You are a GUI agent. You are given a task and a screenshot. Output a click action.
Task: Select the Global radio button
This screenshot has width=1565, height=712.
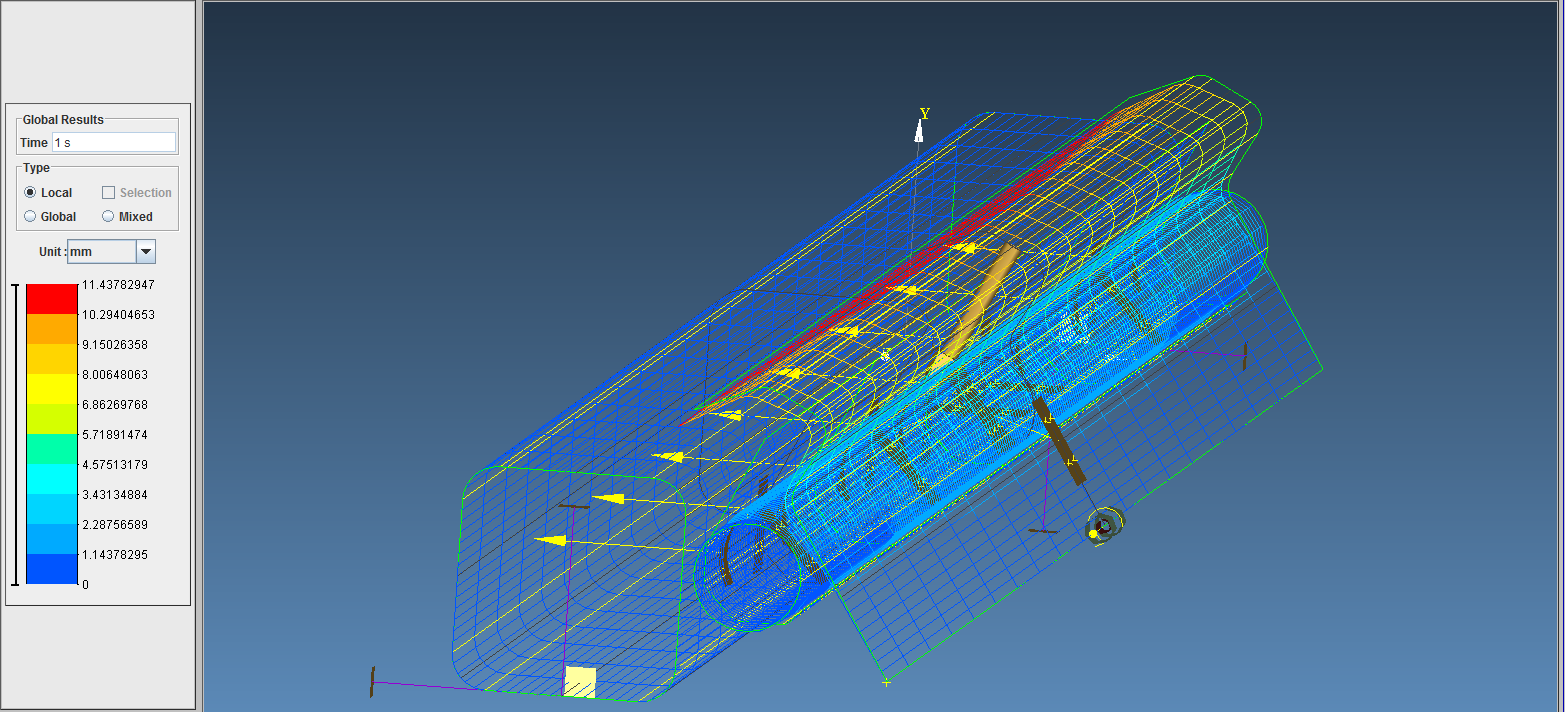coord(30,216)
